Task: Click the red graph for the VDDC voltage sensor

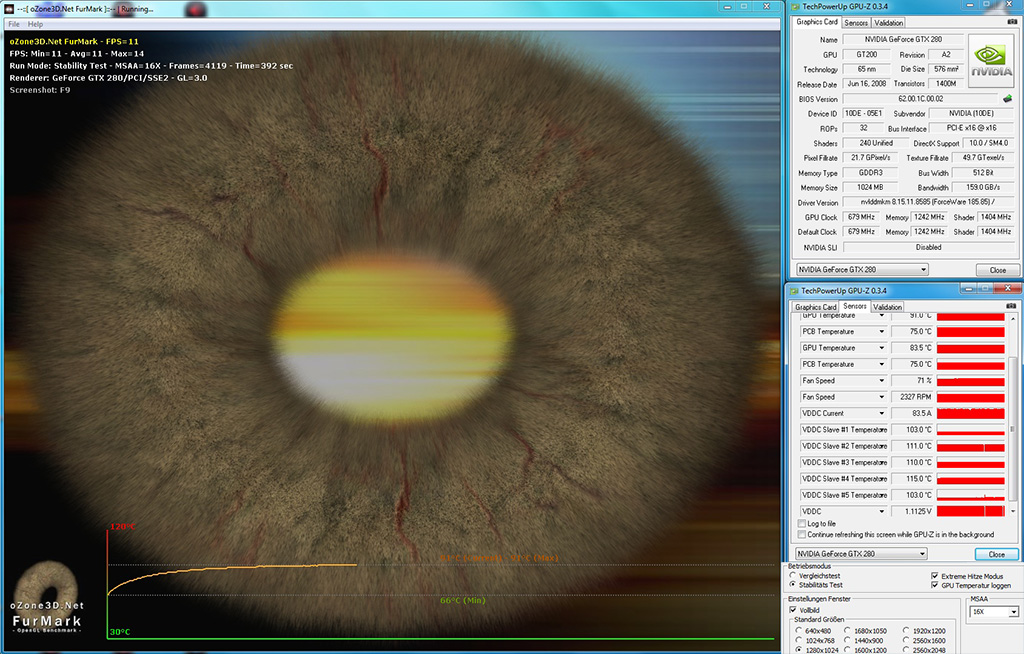Action: (x=970, y=512)
